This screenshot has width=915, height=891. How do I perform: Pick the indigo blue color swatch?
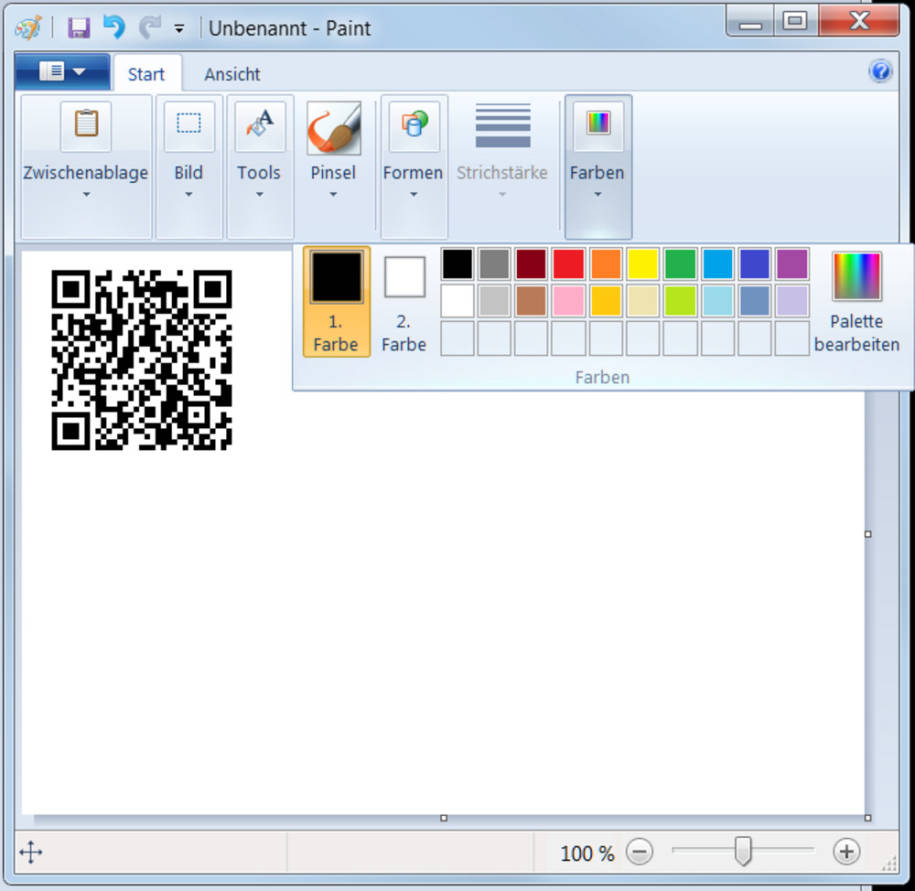click(755, 264)
